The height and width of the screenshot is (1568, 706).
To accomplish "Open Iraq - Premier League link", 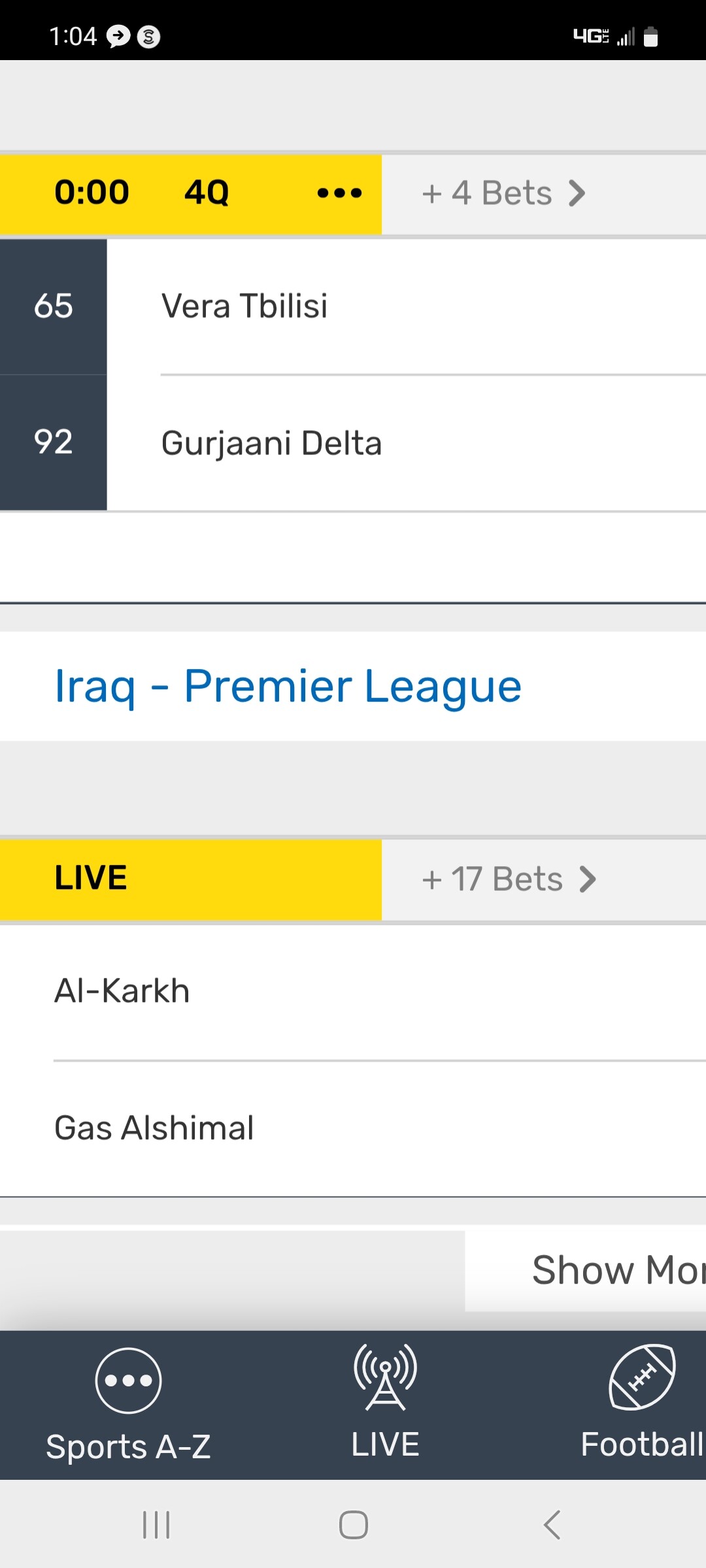I will (288, 686).
